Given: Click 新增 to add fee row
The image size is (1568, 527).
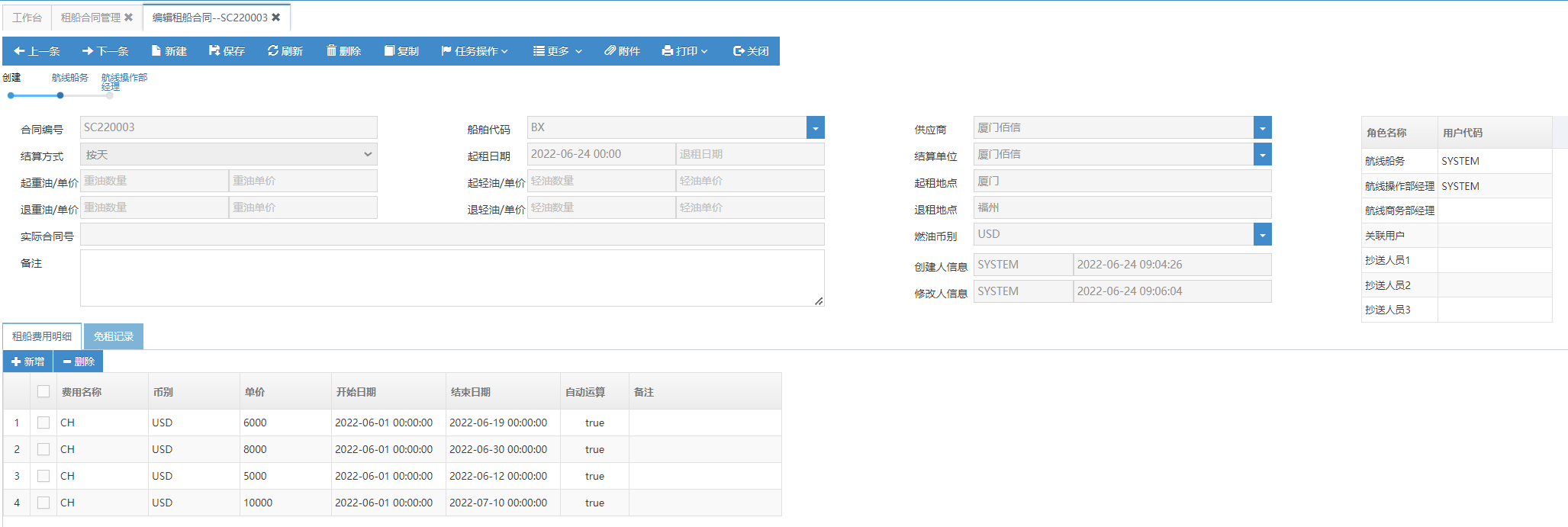Looking at the screenshot, I should 28,362.
